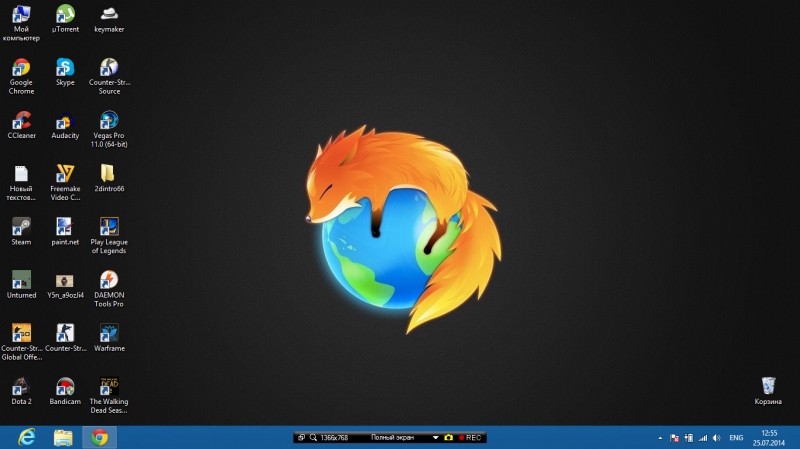Viewport: 800px width, 449px height.
Task: Click the Bandicam bar window-select icon
Action: (x=301, y=438)
